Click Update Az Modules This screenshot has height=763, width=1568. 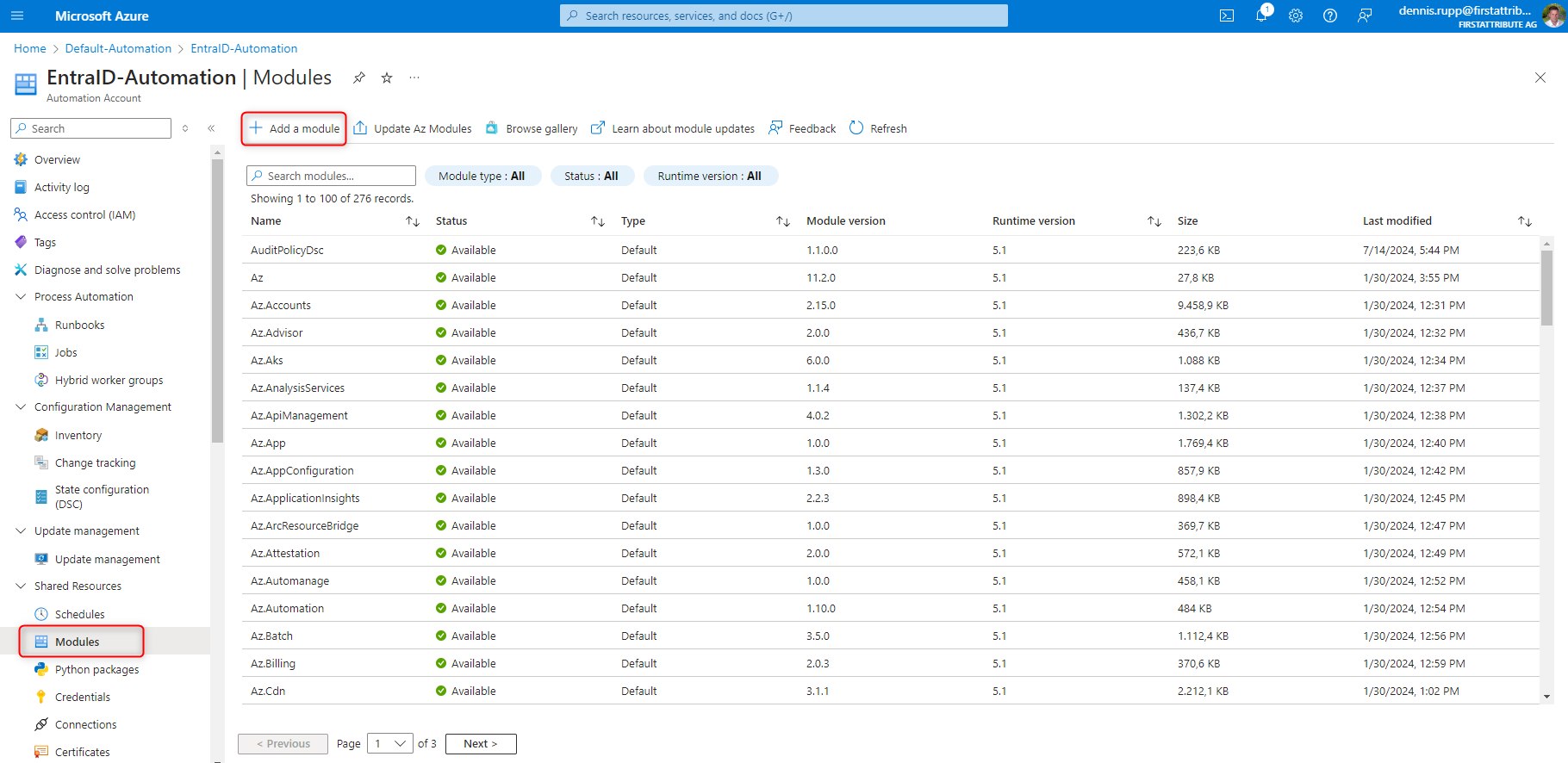click(x=413, y=128)
